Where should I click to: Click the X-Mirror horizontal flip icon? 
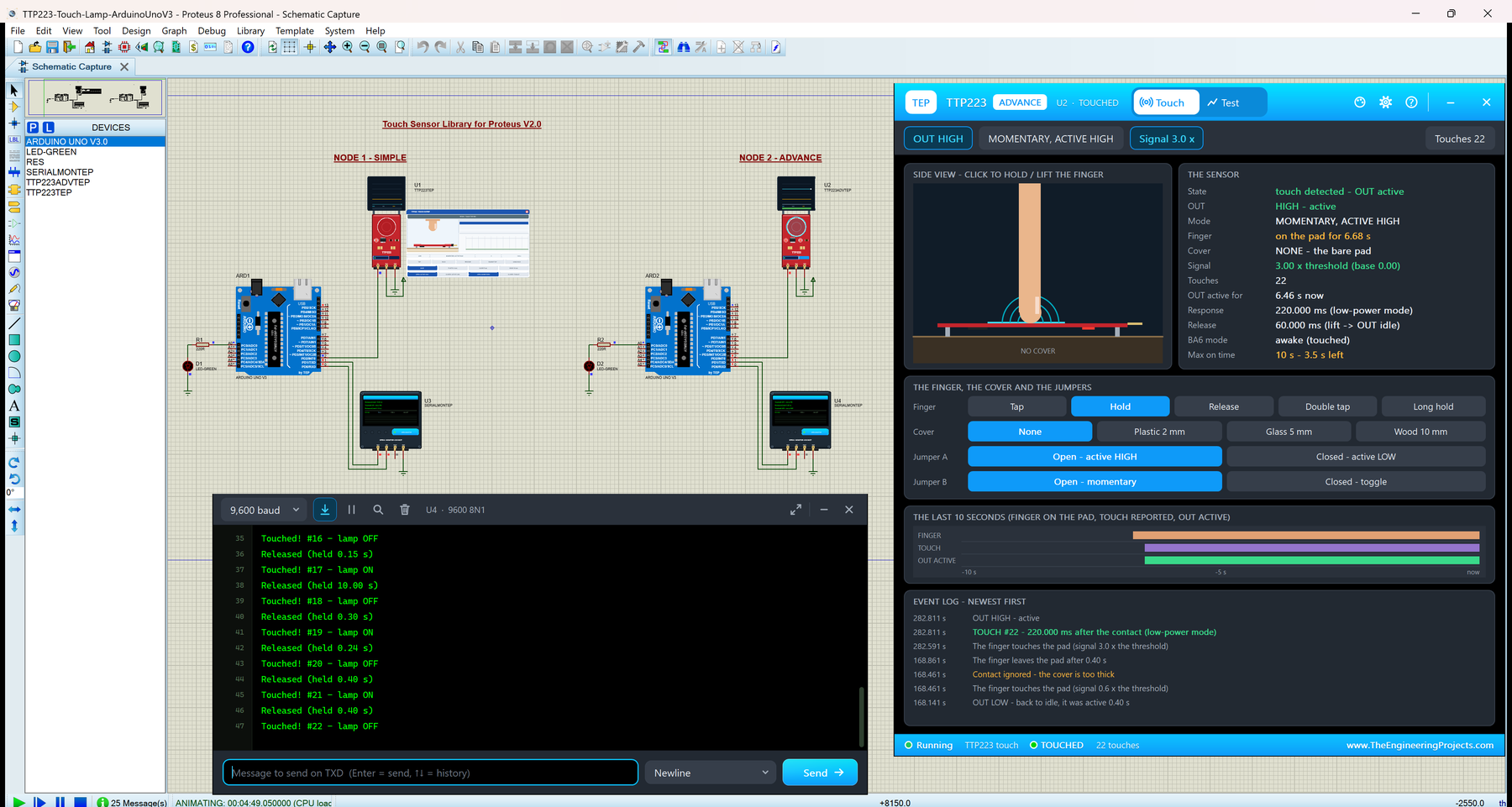[x=14, y=510]
